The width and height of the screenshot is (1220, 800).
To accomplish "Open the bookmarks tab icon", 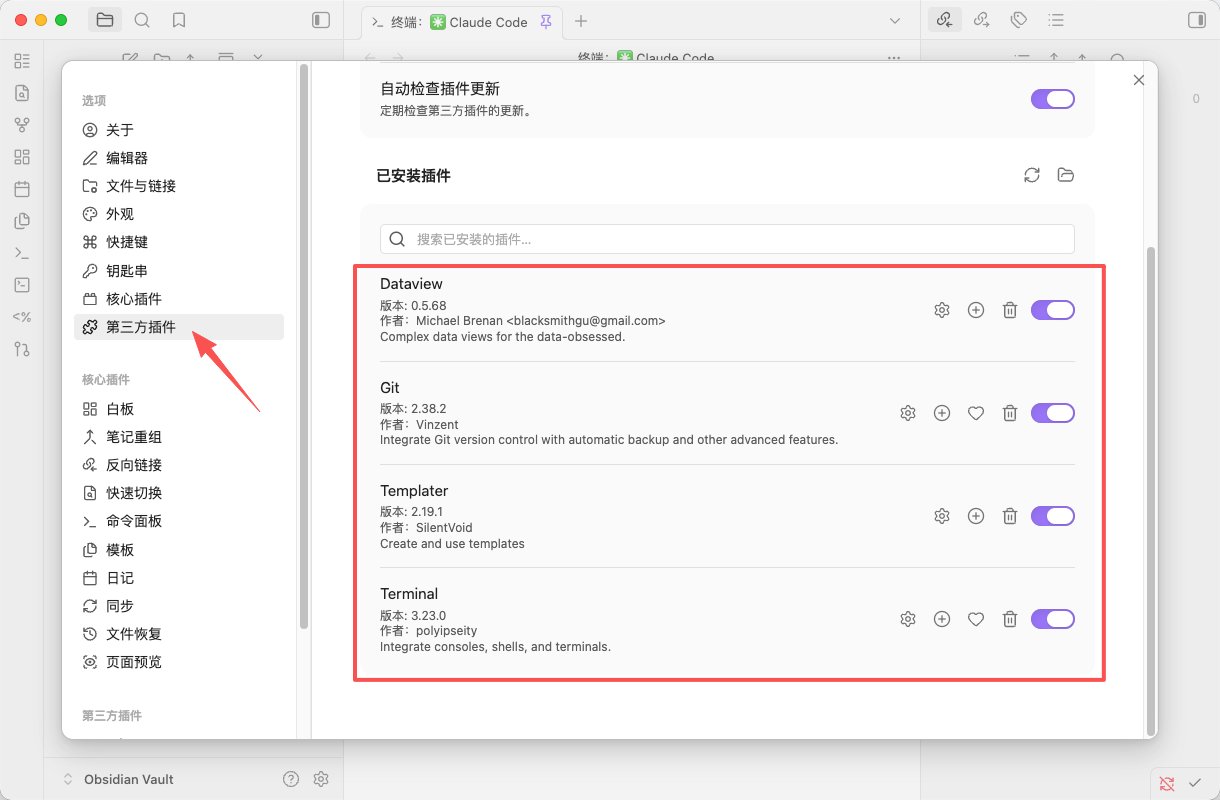I will coord(179,20).
